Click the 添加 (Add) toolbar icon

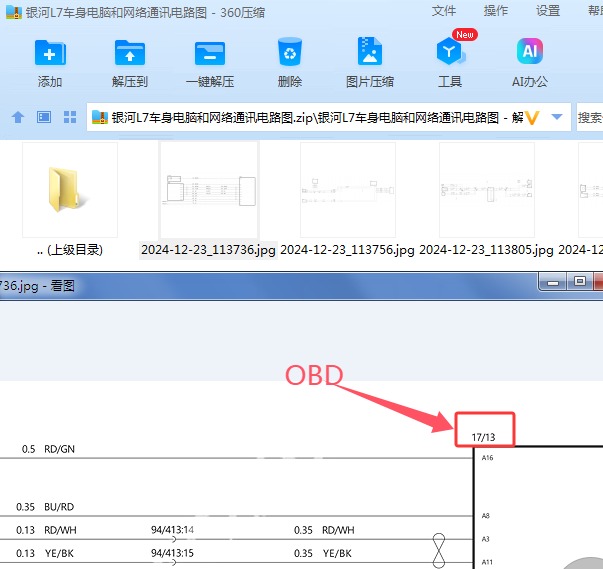tap(50, 53)
